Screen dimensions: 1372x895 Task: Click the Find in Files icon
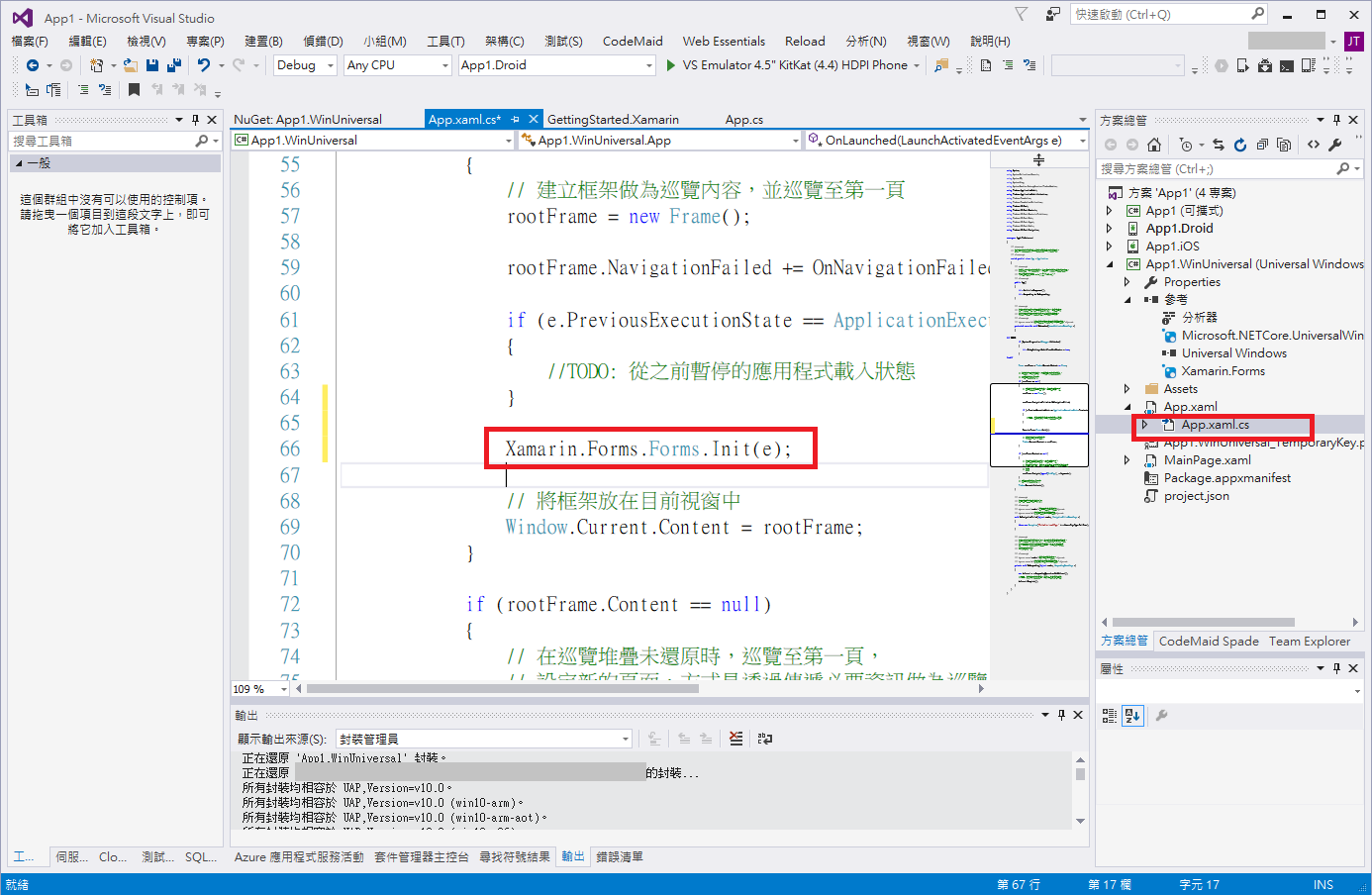941,65
